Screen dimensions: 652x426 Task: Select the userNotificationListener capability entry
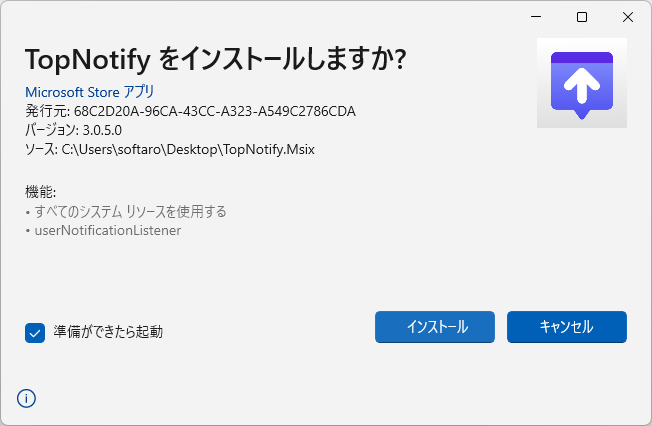pyautogui.click(x=108, y=230)
